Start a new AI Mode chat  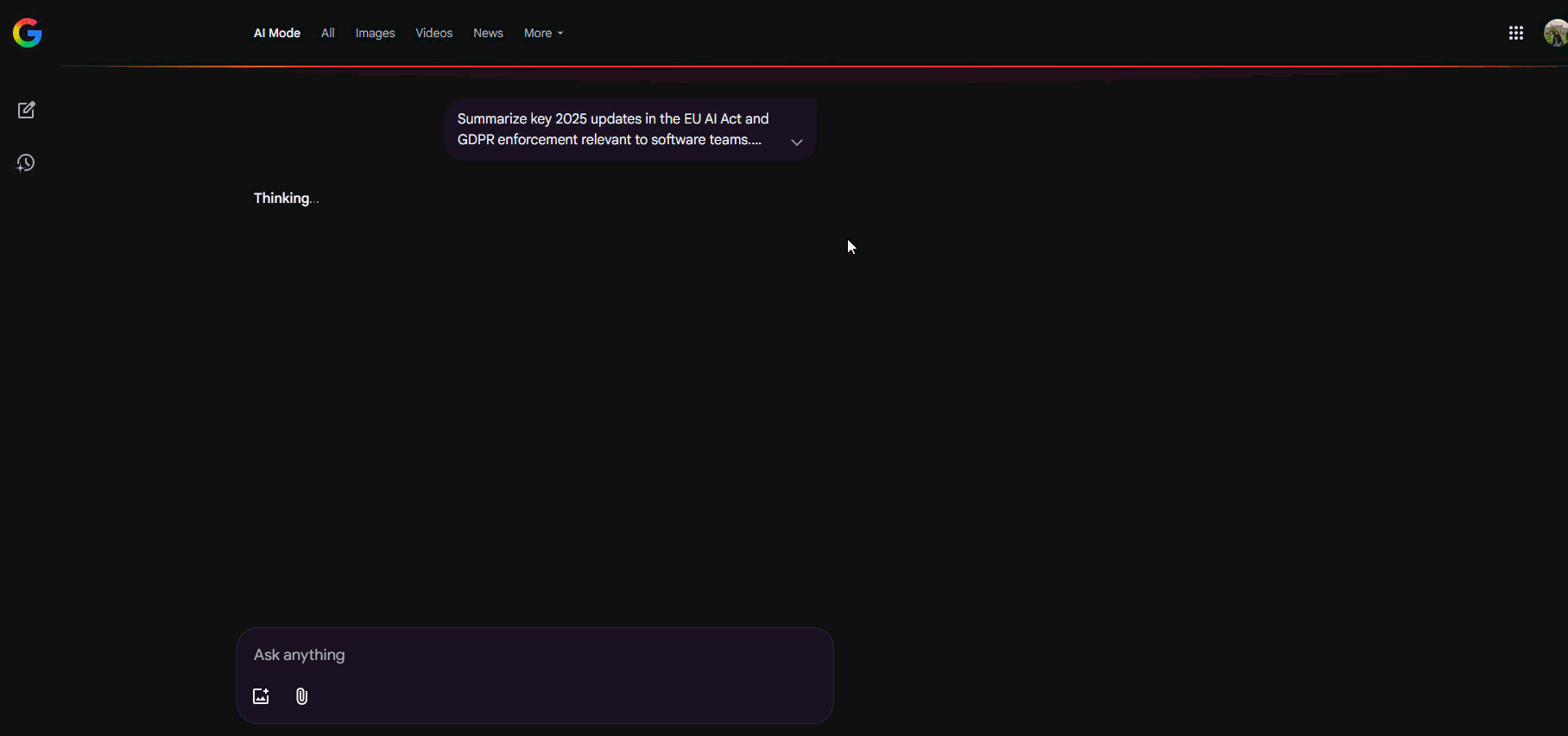click(x=26, y=111)
